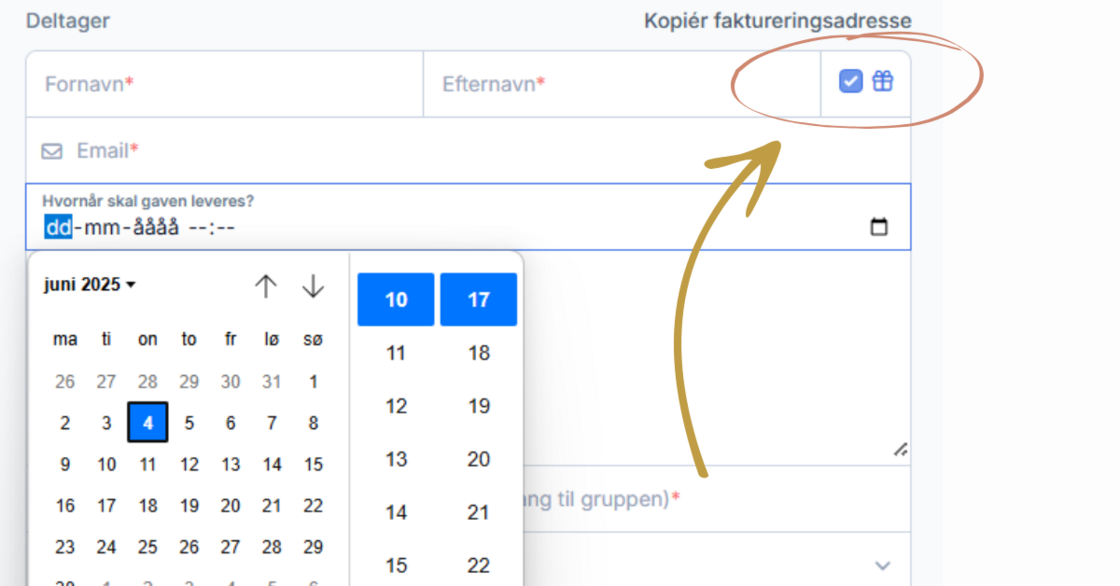Viewport: 1120px width, 586px height.
Task: Select hour 13 in the time list
Action: pyautogui.click(x=396, y=459)
